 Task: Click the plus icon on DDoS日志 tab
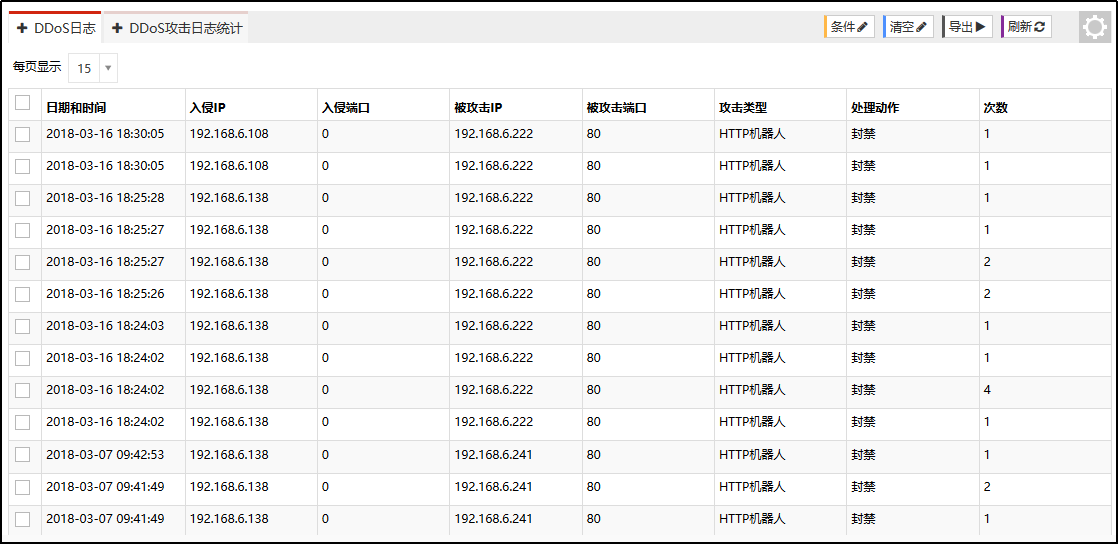pos(22,29)
